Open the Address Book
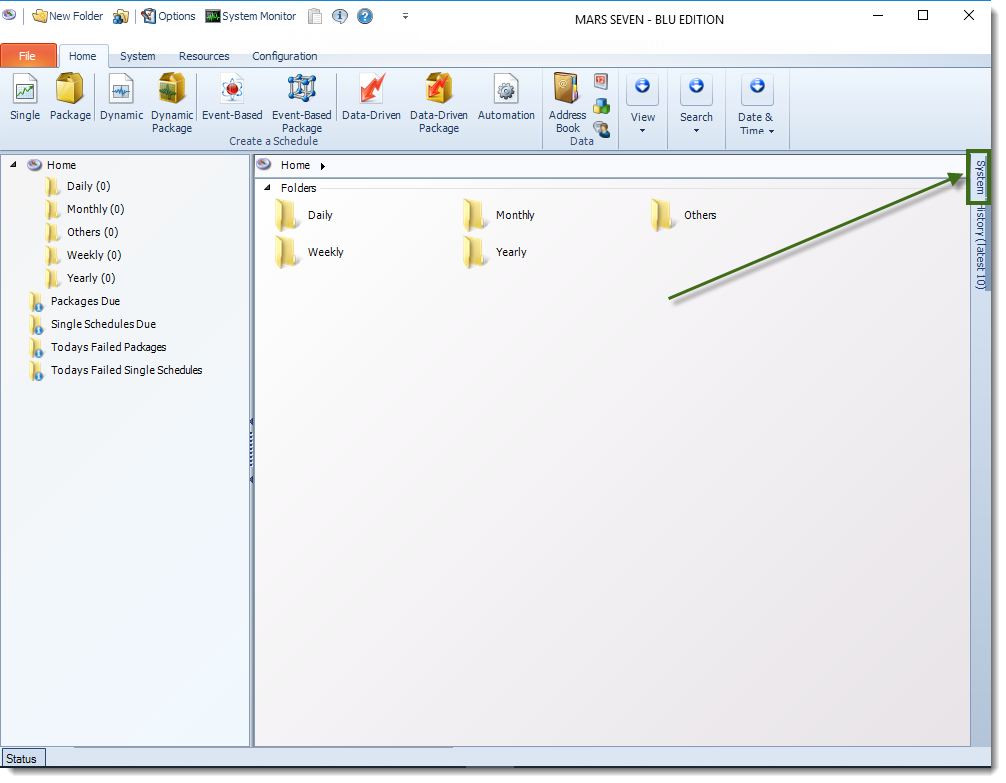The height and width of the screenshot is (783, 1006). click(x=567, y=103)
